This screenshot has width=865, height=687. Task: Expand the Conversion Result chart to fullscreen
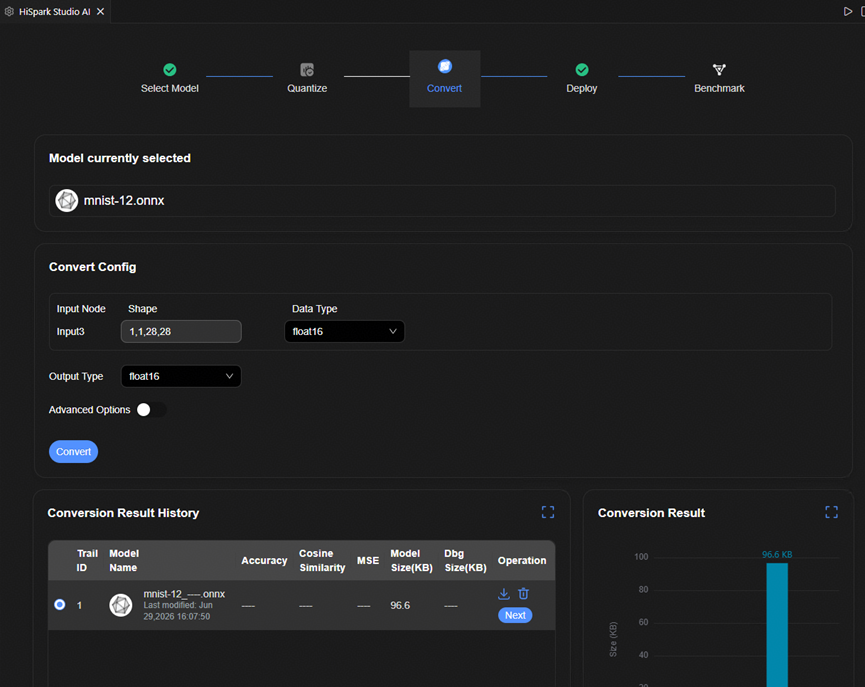click(831, 512)
